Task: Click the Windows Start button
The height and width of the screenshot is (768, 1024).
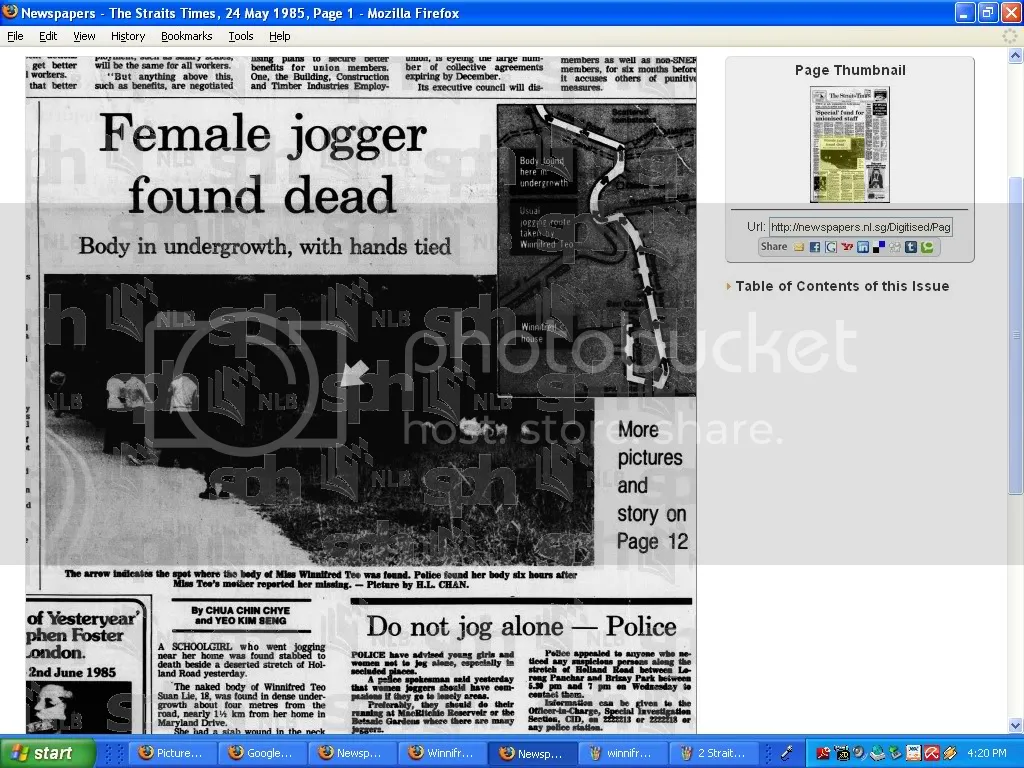Action: (x=47, y=753)
